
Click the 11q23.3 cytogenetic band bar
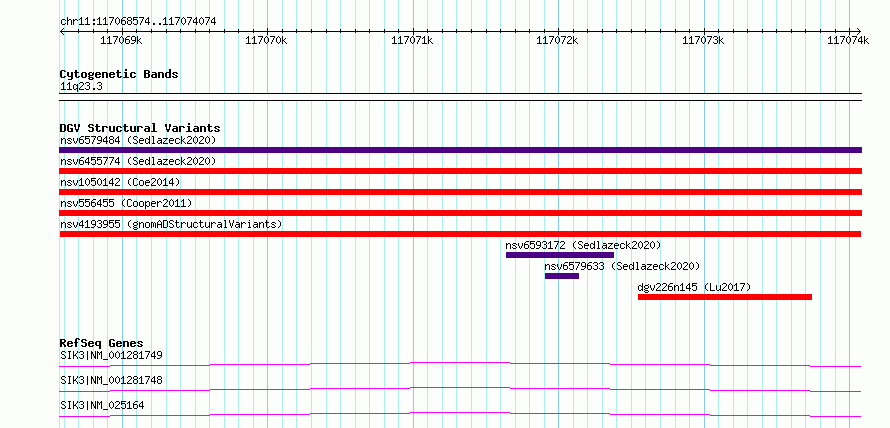[x=460, y=97]
